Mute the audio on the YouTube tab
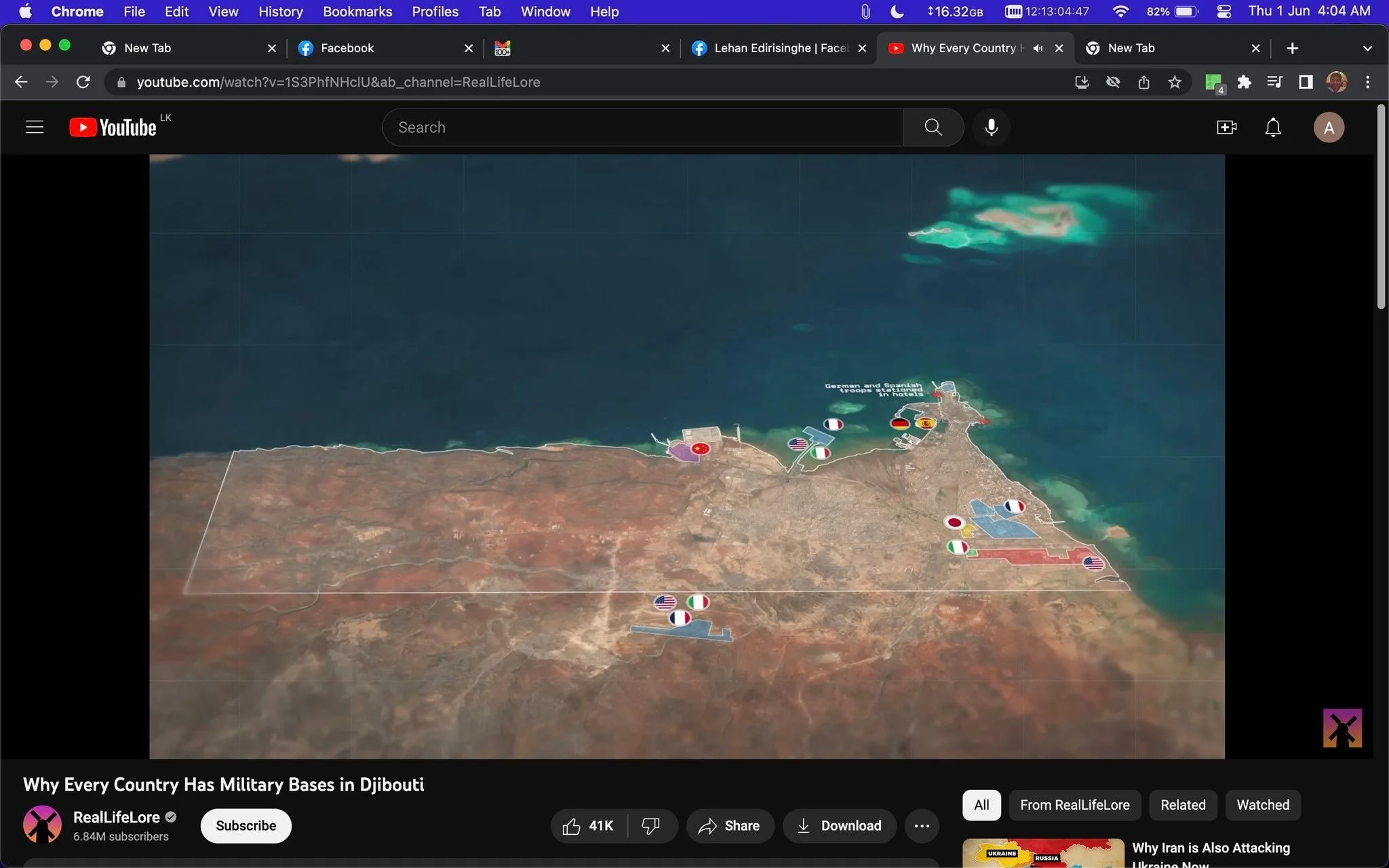Image resolution: width=1389 pixels, height=868 pixels. pyautogui.click(x=1038, y=48)
